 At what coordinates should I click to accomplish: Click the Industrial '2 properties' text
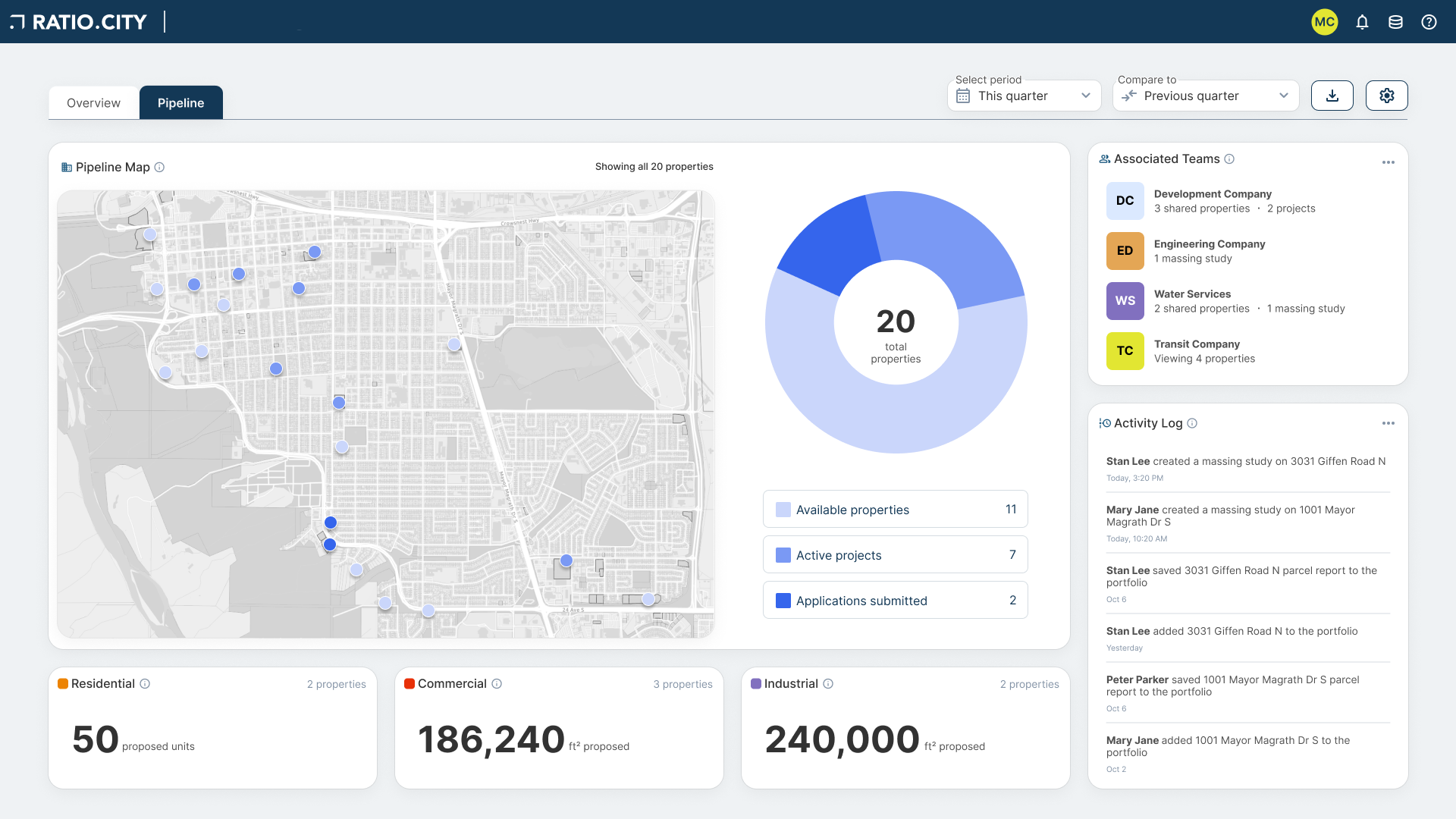coord(1029,684)
